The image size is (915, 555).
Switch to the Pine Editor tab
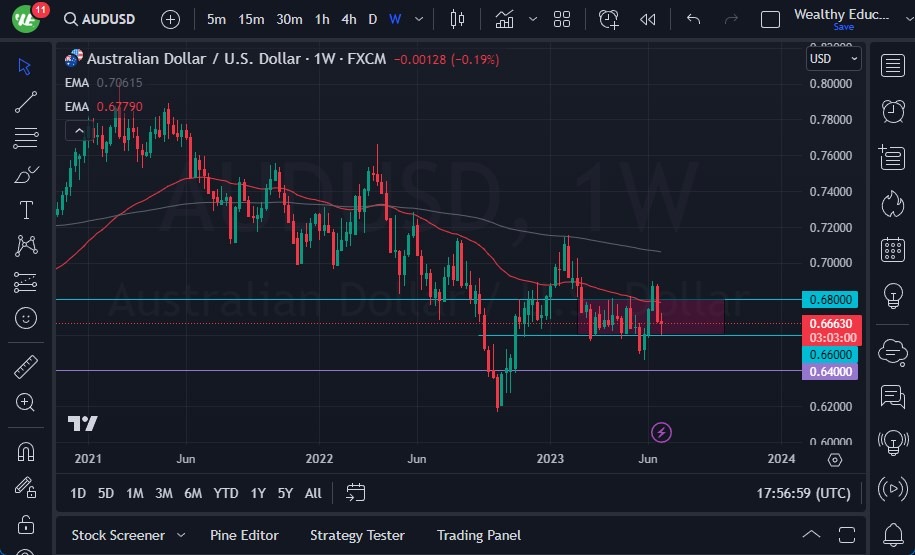(244, 535)
